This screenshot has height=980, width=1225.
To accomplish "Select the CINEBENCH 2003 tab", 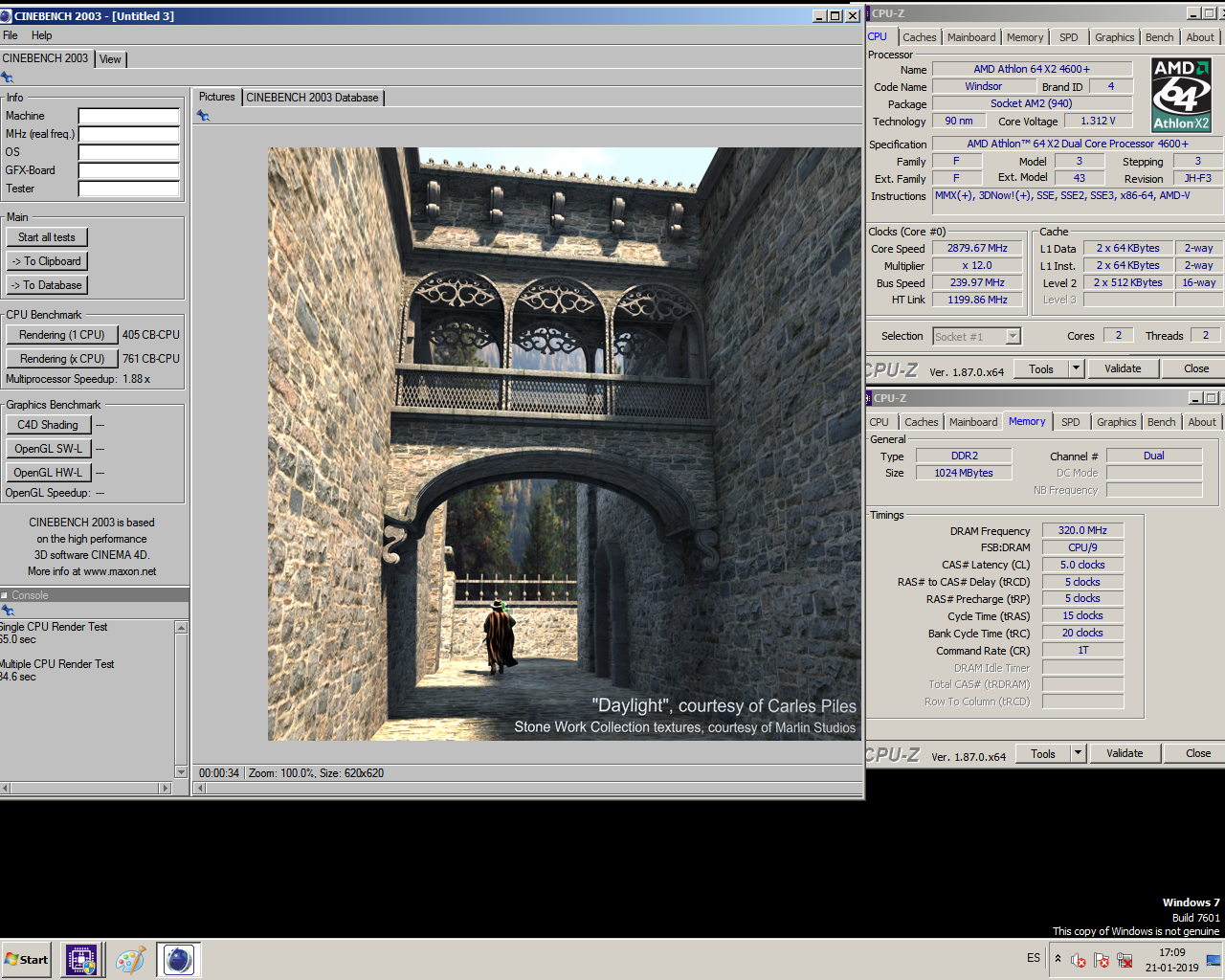I will pyautogui.click(x=45, y=58).
